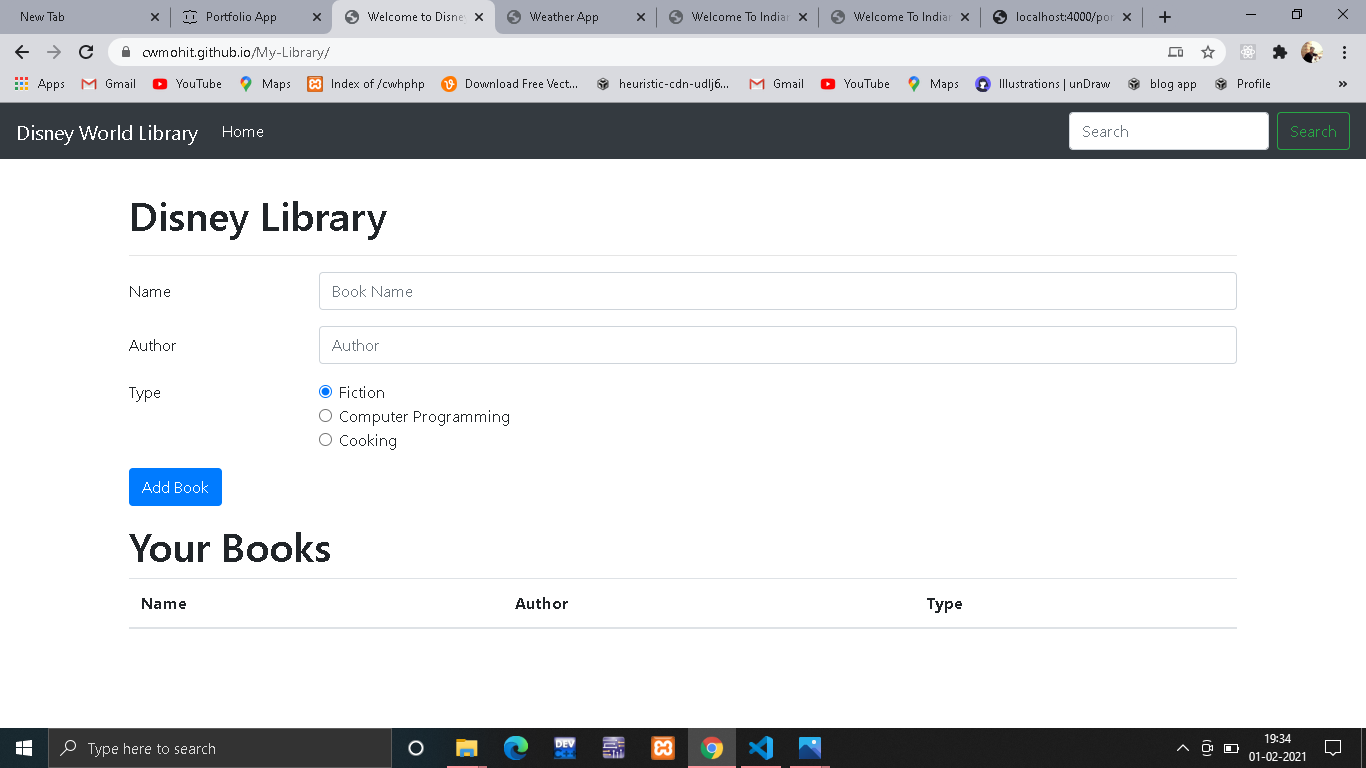Open the blog app bookmark
Screen dimensions: 1366x768
1162,84
